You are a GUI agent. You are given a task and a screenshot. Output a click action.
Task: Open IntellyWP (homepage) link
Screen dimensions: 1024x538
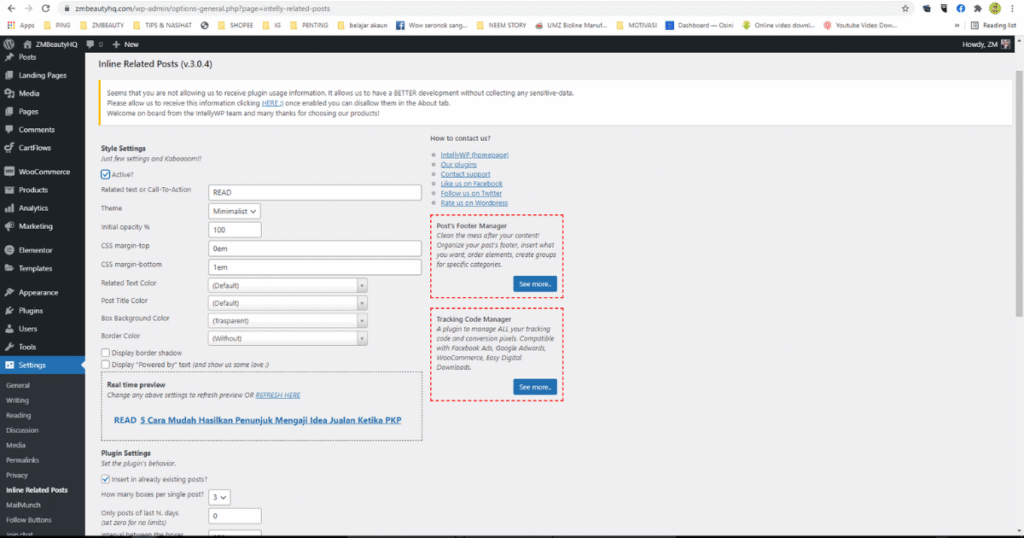click(474, 155)
